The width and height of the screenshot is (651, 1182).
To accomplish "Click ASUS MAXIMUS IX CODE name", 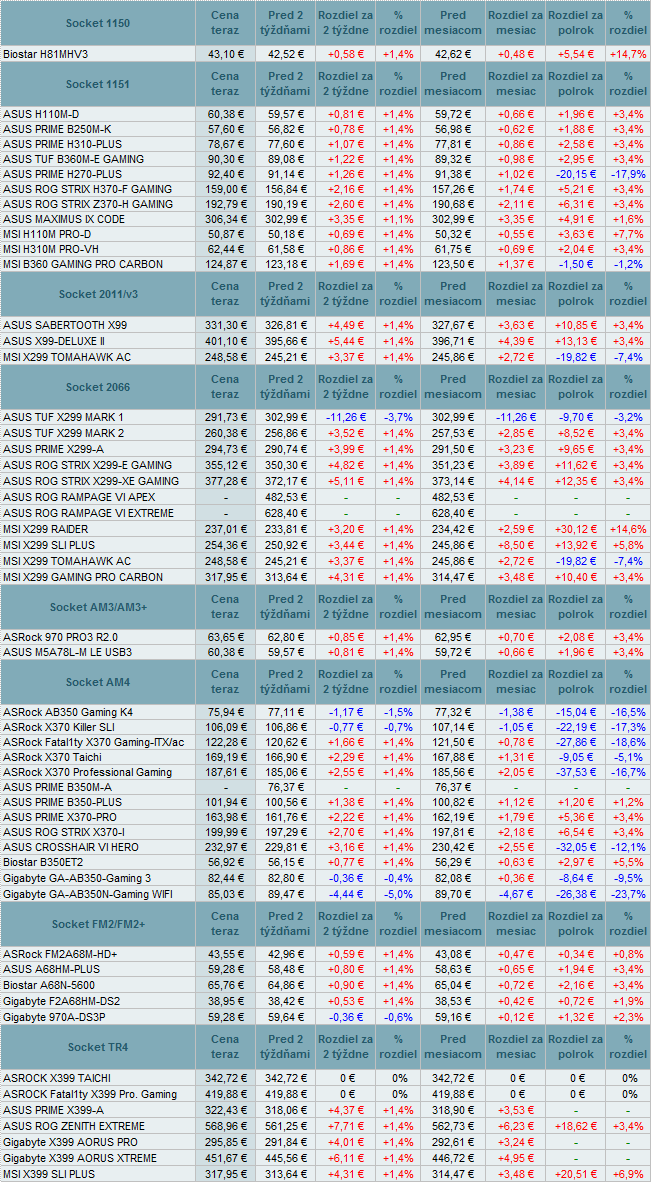I will (x=64, y=219).
